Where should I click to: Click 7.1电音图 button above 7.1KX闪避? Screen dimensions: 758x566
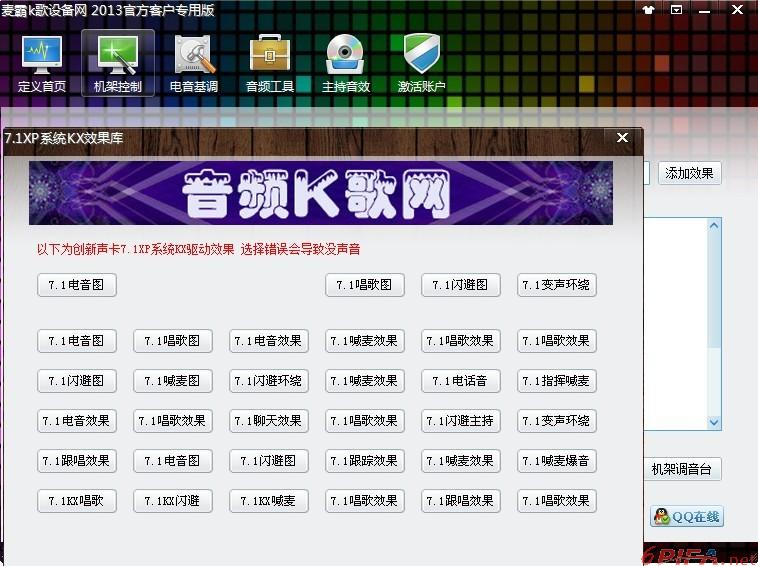point(173,461)
